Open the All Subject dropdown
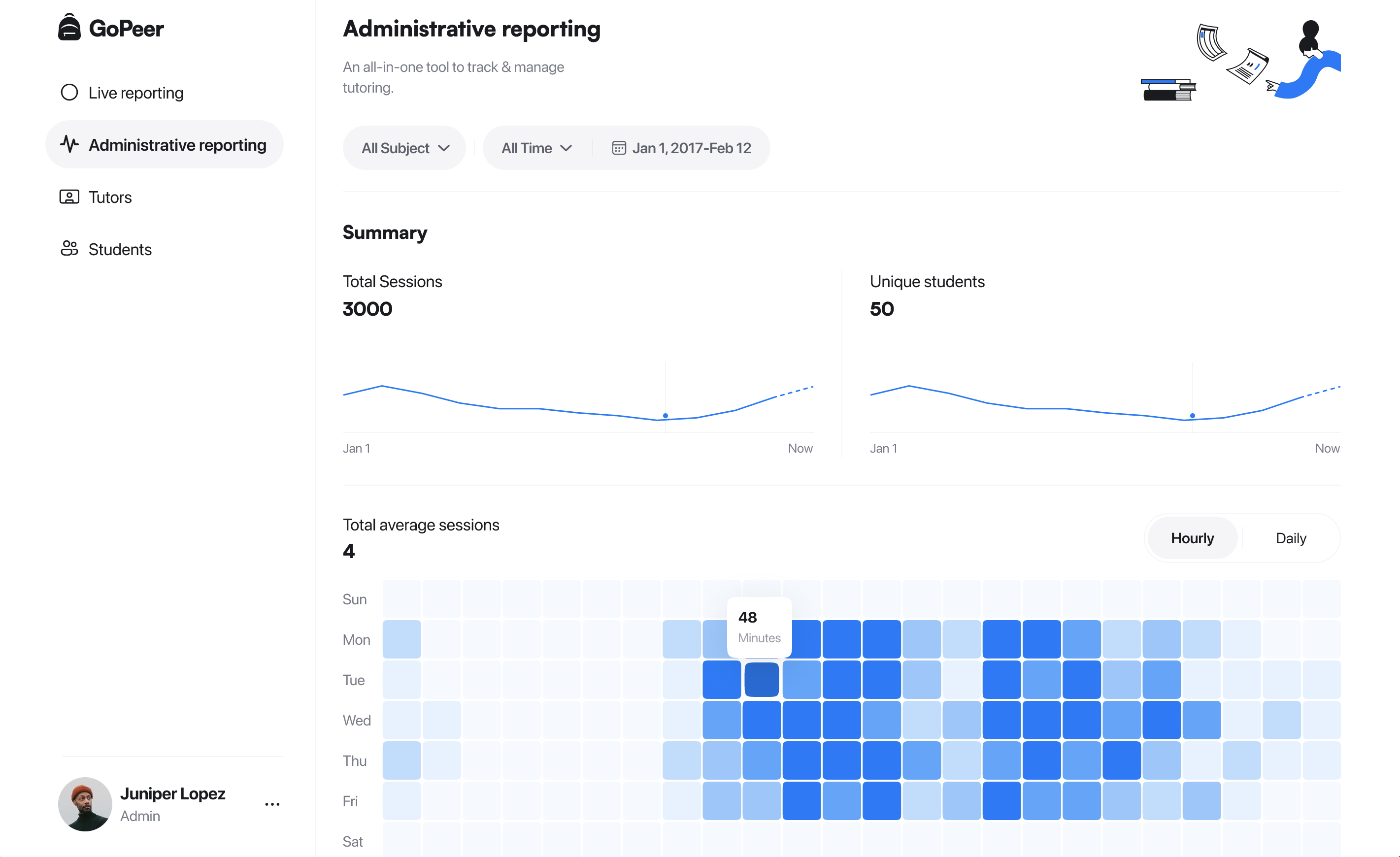This screenshot has width=1400, height=857. pyautogui.click(x=404, y=148)
